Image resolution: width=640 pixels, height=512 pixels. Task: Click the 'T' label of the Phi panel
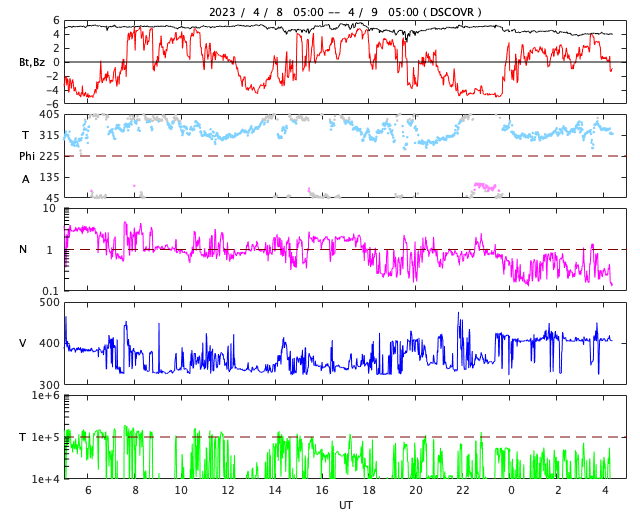25,135
